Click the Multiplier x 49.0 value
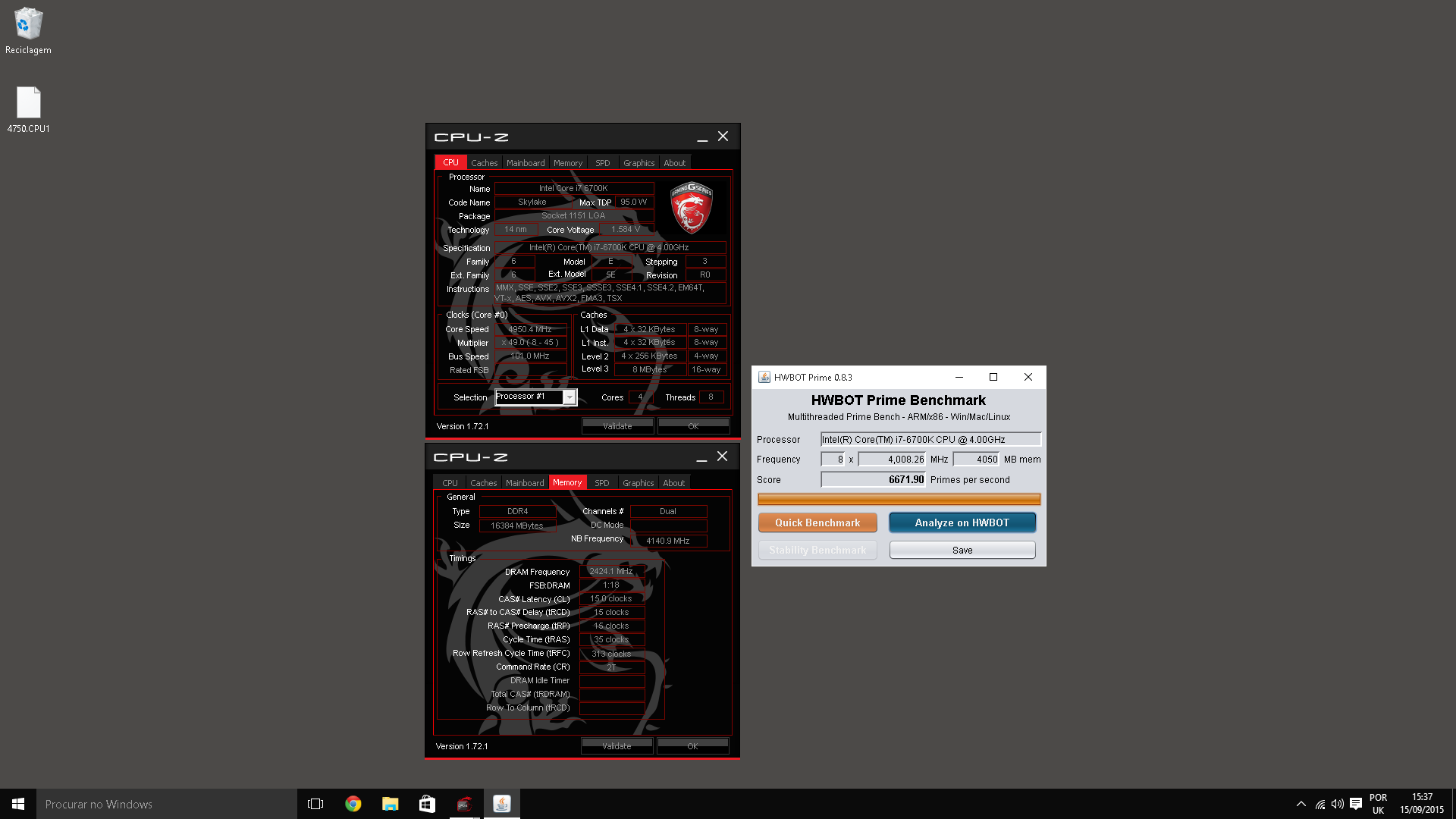The image size is (1456, 819). tap(530, 342)
